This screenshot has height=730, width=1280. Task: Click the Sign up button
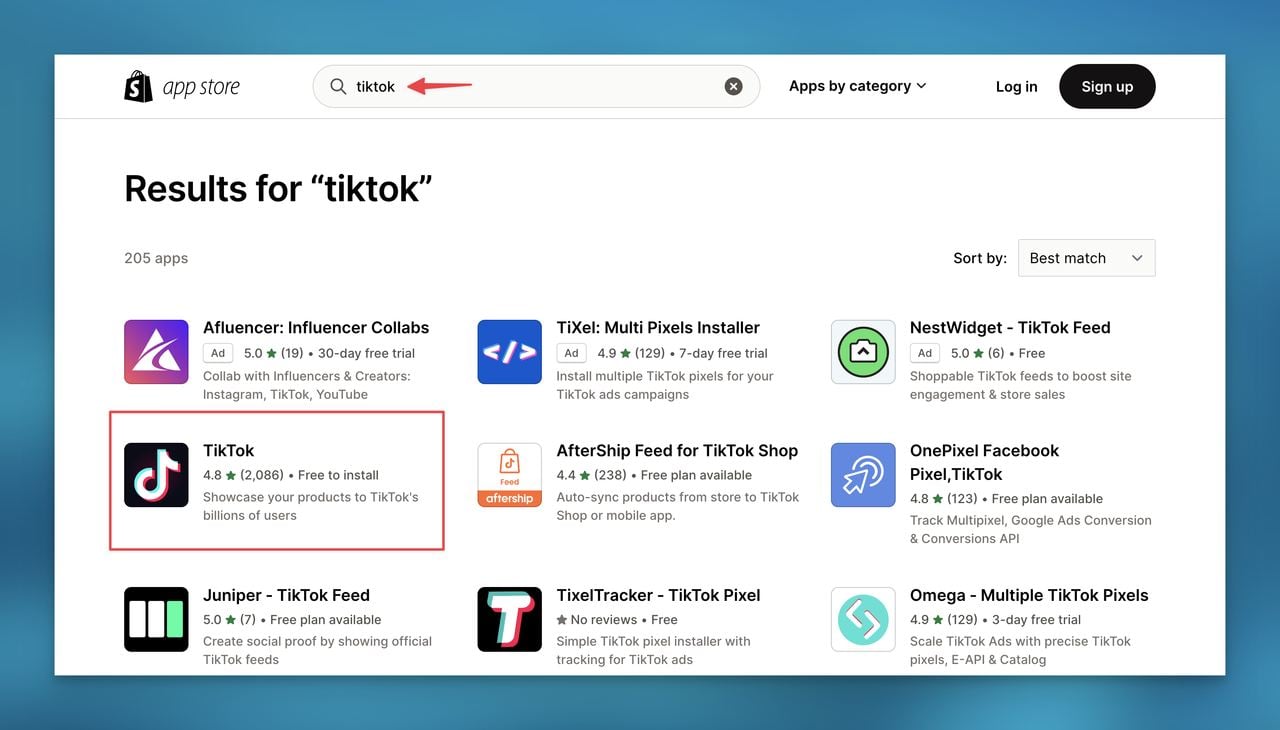pos(1107,86)
